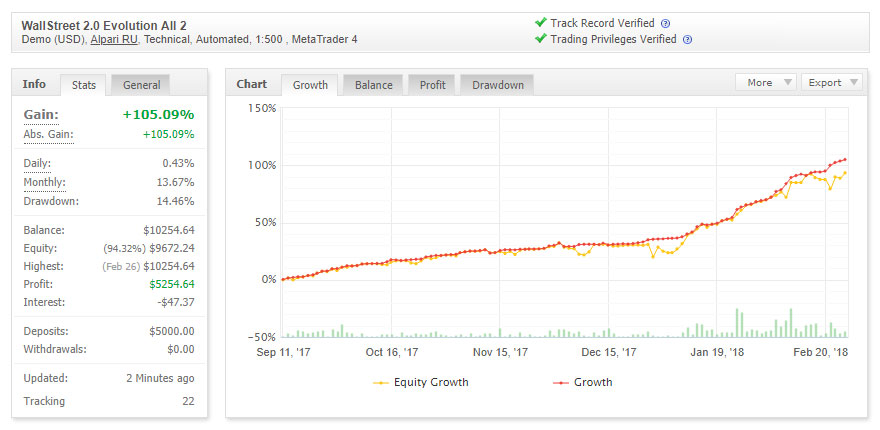Screen dimensions: 880x430
Task: Click the Oct 16, '17 axis label
Action: click(x=392, y=353)
